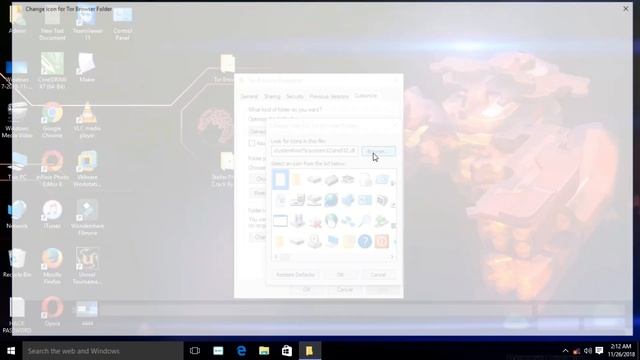The height and width of the screenshot is (360, 640).
Task: Launch Microsoft Edge from the taskbar
Action: (241, 351)
